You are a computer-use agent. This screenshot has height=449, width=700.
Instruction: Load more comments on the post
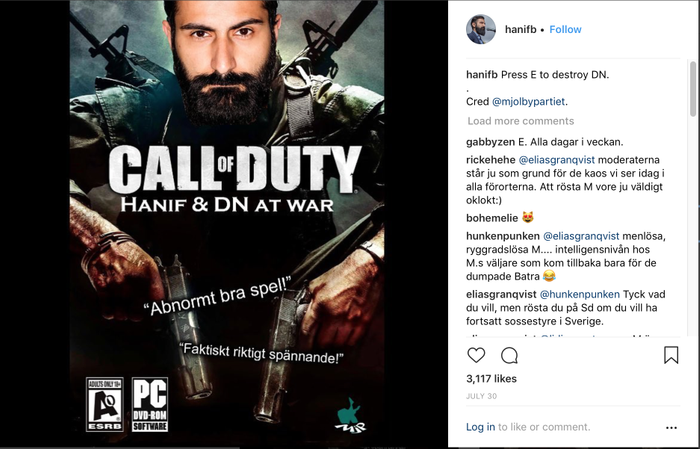click(x=521, y=121)
